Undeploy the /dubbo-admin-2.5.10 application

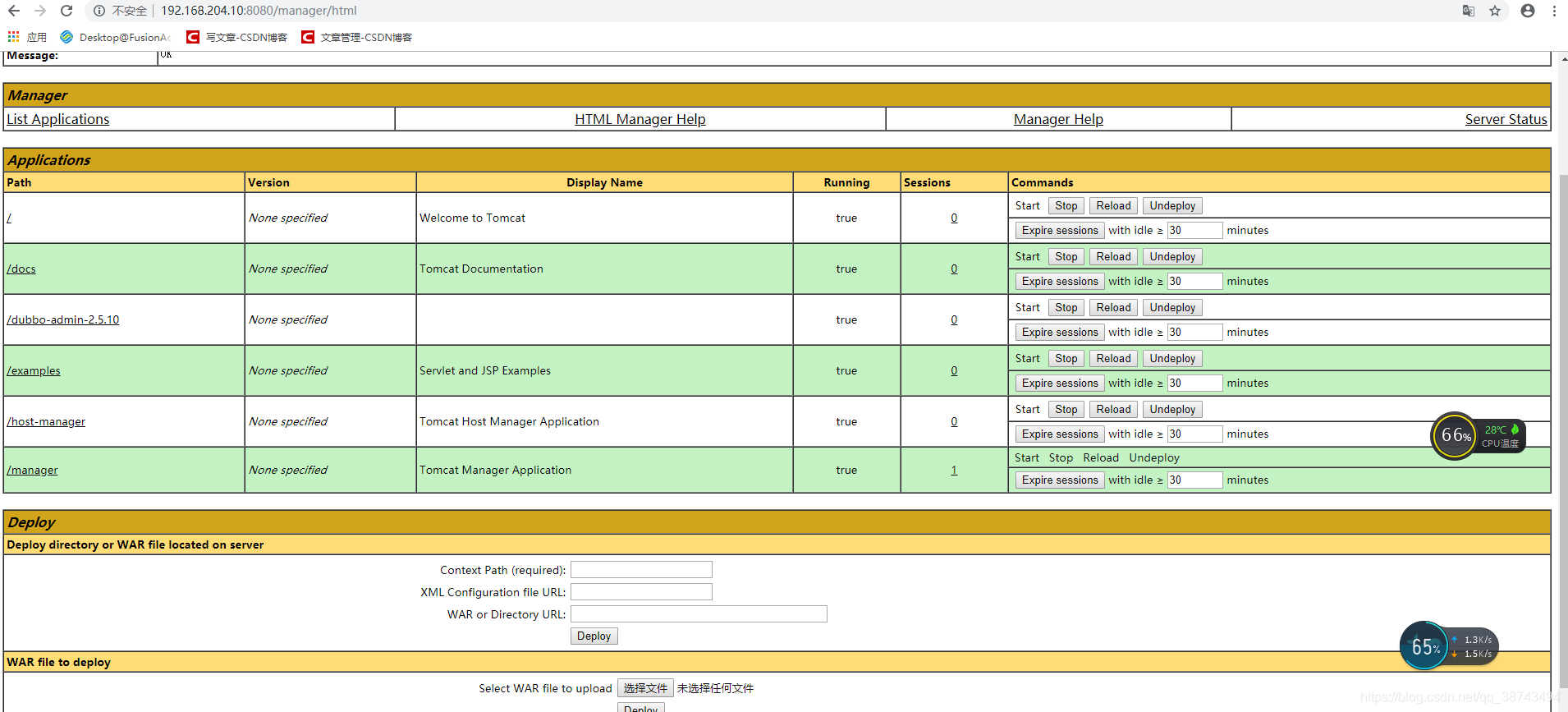coord(1172,308)
